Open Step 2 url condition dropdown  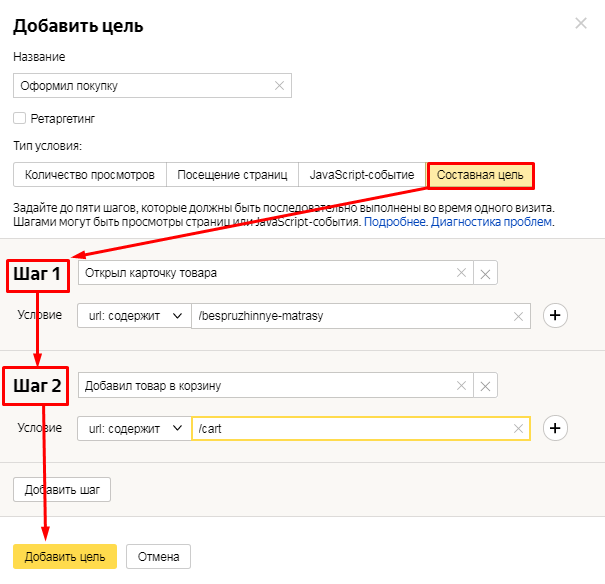[x=134, y=429]
